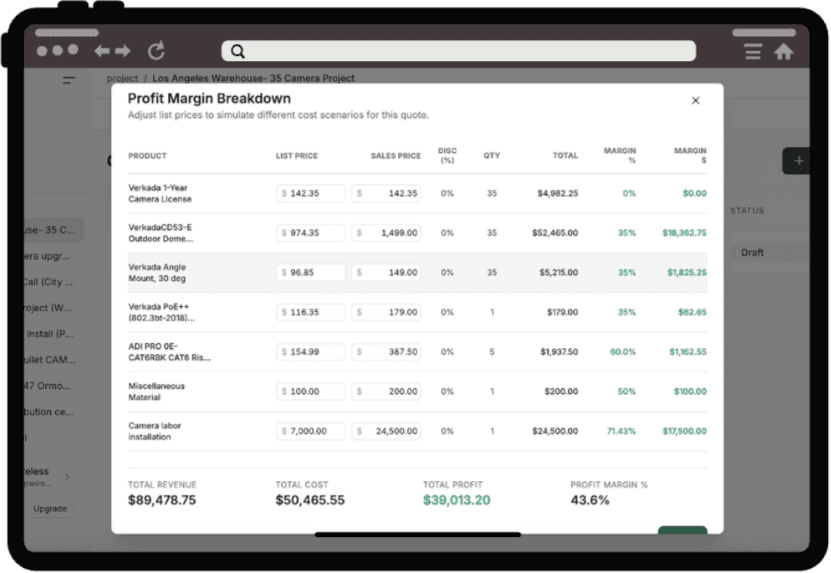Viewport: 831px width, 573px height.
Task: Select 'Verkada 1-Year Camera License' product name
Action: (160, 193)
